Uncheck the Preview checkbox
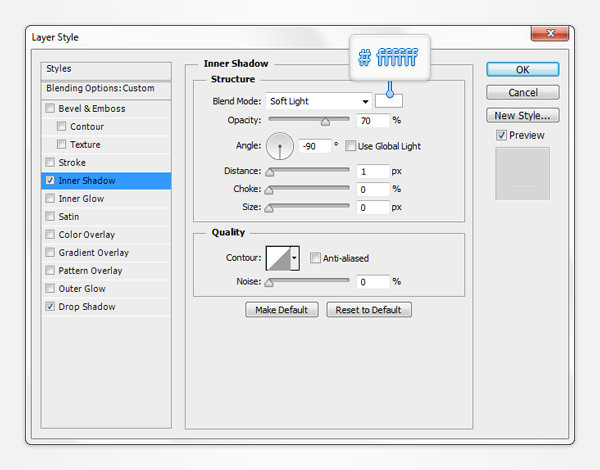The image size is (600, 470). pos(502,135)
